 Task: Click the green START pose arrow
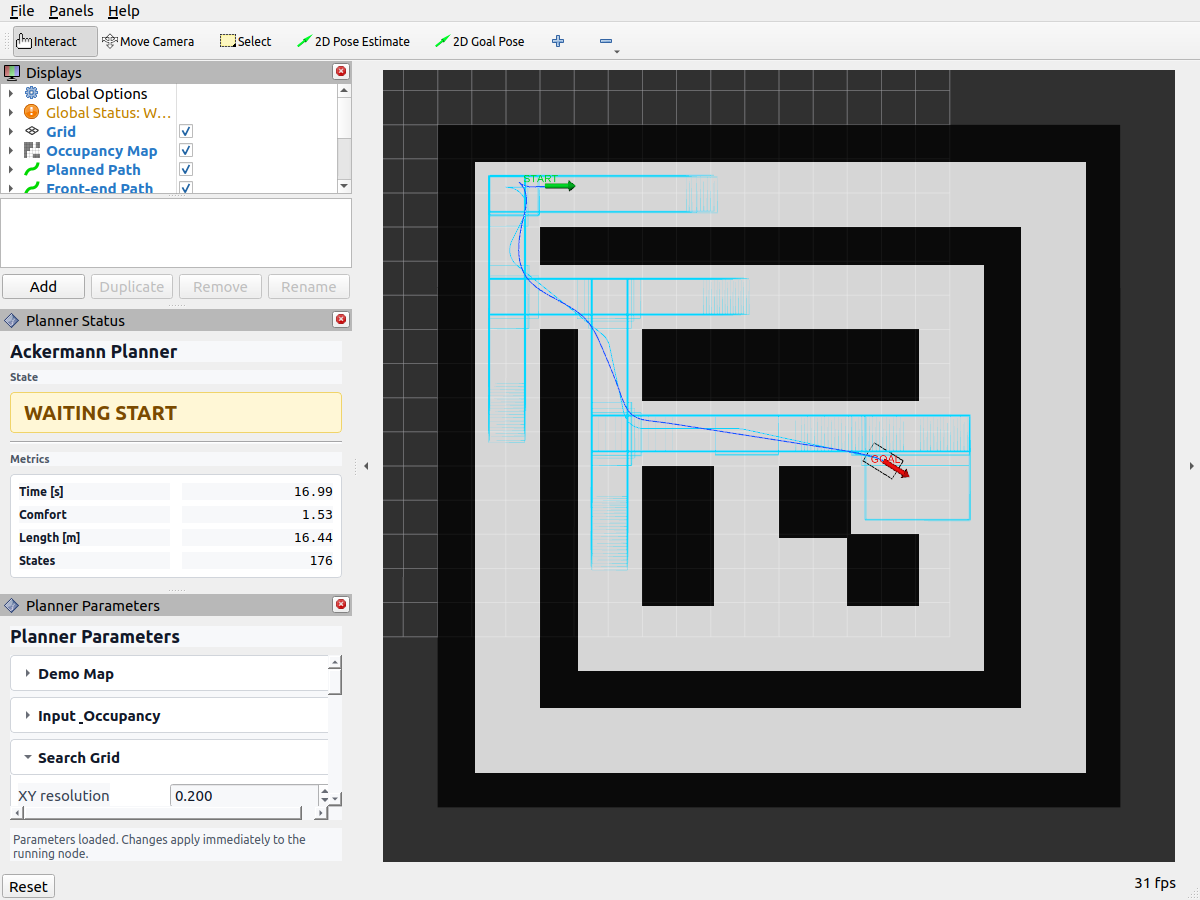(560, 186)
